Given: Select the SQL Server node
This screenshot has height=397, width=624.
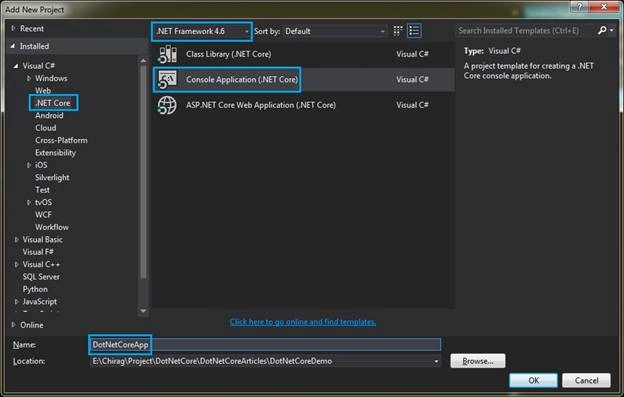Looking at the screenshot, I should click(41, 277).
